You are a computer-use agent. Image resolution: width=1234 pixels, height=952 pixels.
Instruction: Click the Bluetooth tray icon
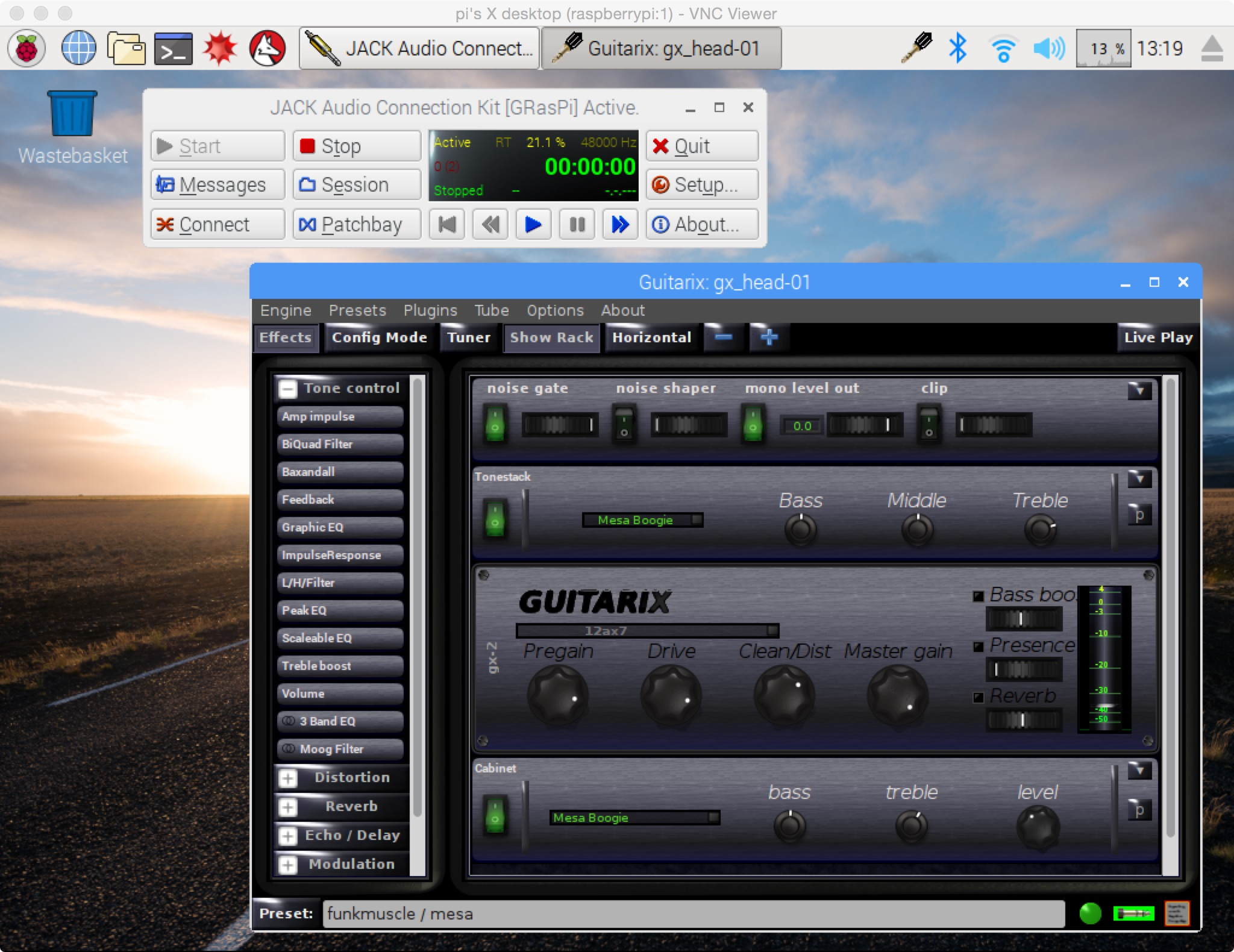click(957, 48)
